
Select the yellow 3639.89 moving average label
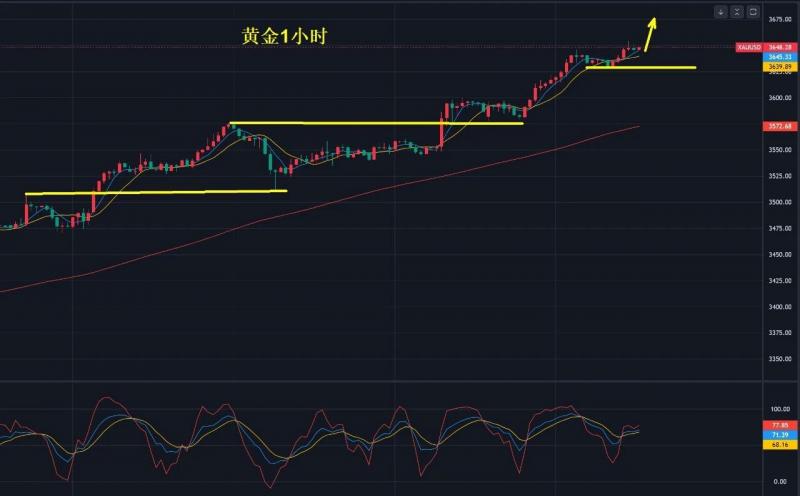tap(780, 66)
